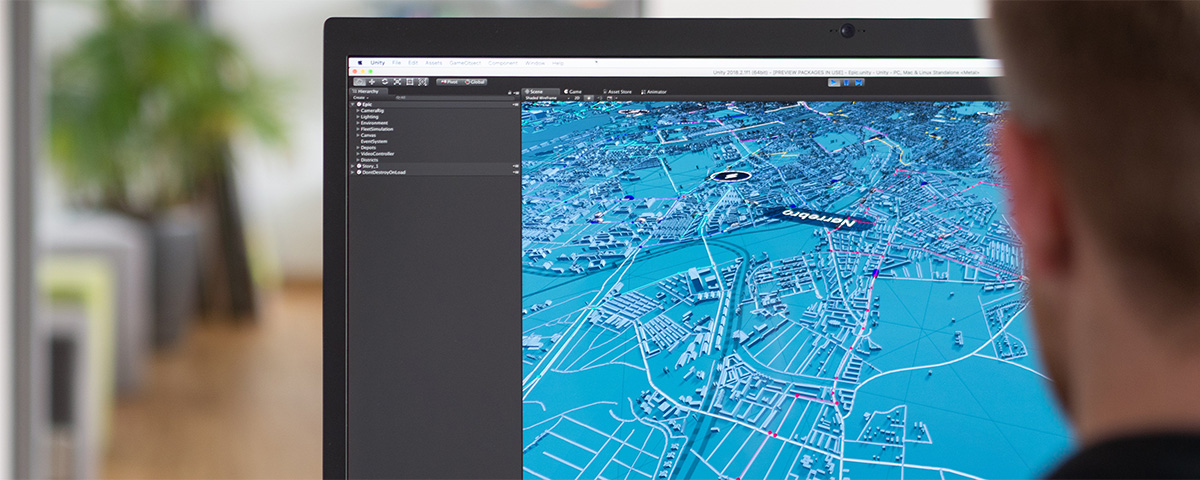1200x480 pixels.
Task: Select the Scale tool
Action: click(x=397, y=82)
